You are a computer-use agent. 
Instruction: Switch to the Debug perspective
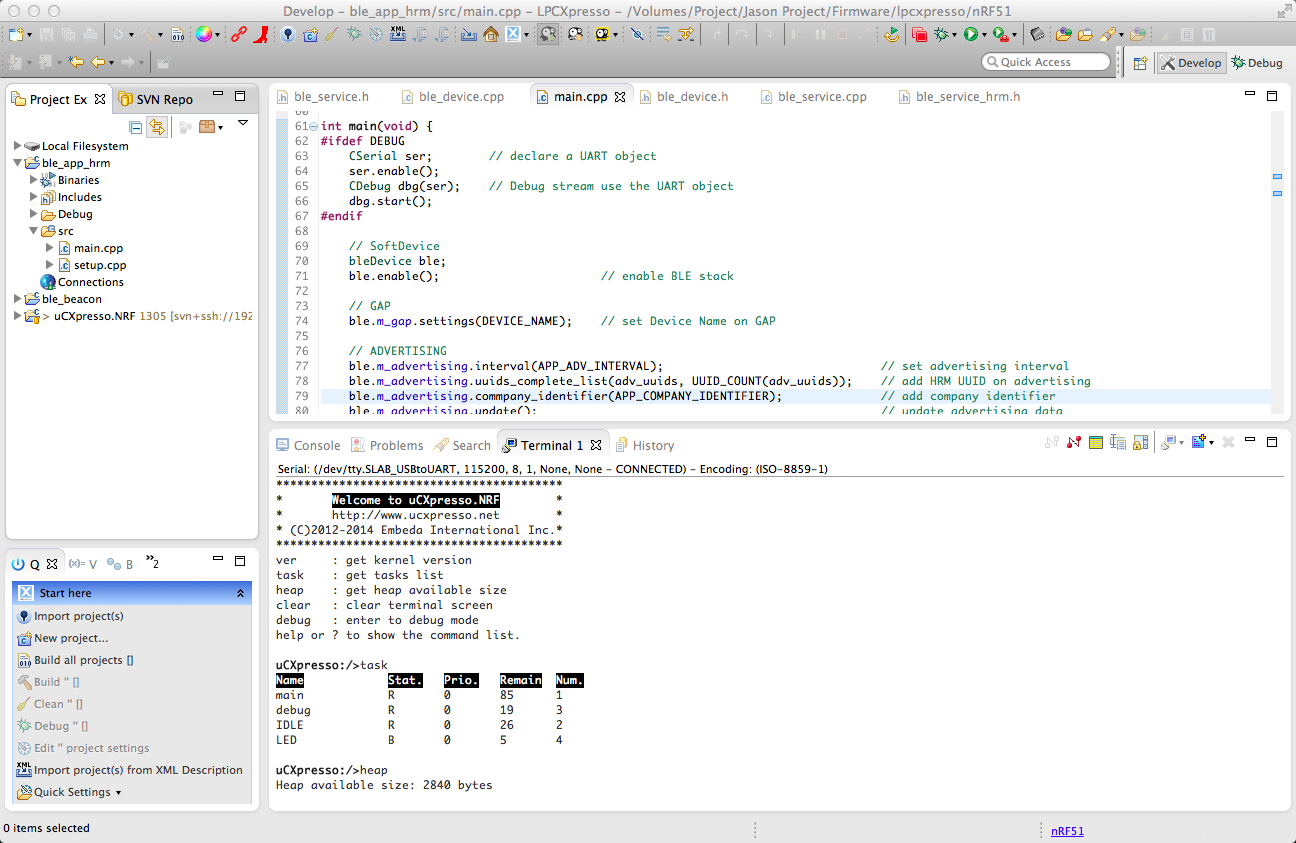coord(1256,62)
